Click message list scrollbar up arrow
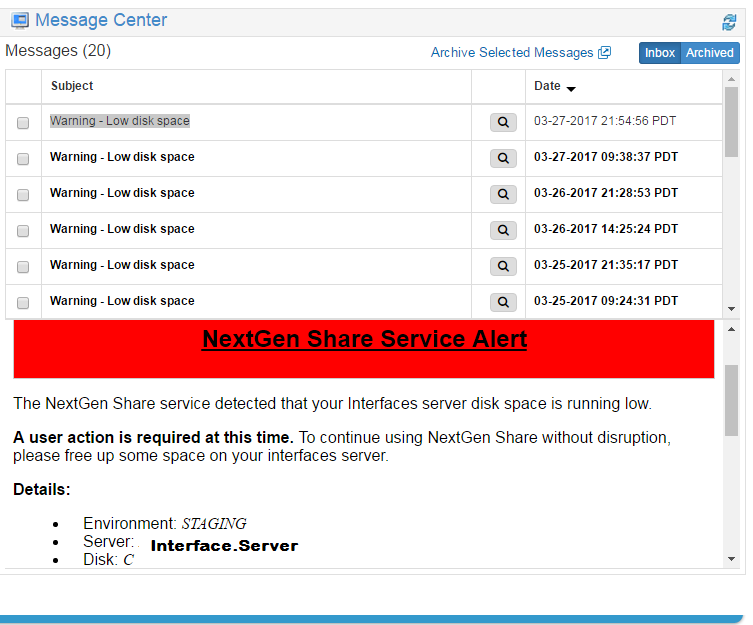The width and height of the screenshot is (753, 625). pyautogui.click(x=731, y=79)
